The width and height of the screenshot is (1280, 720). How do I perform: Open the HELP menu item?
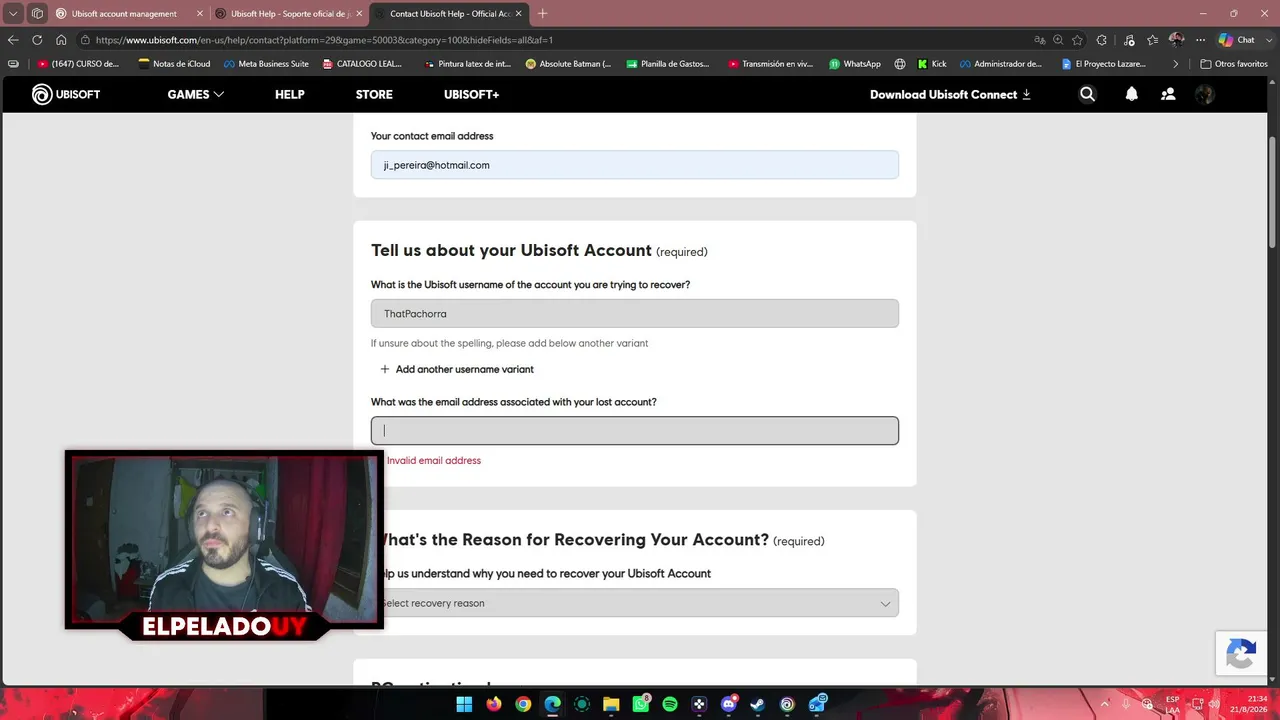click(x=290, y=94)
